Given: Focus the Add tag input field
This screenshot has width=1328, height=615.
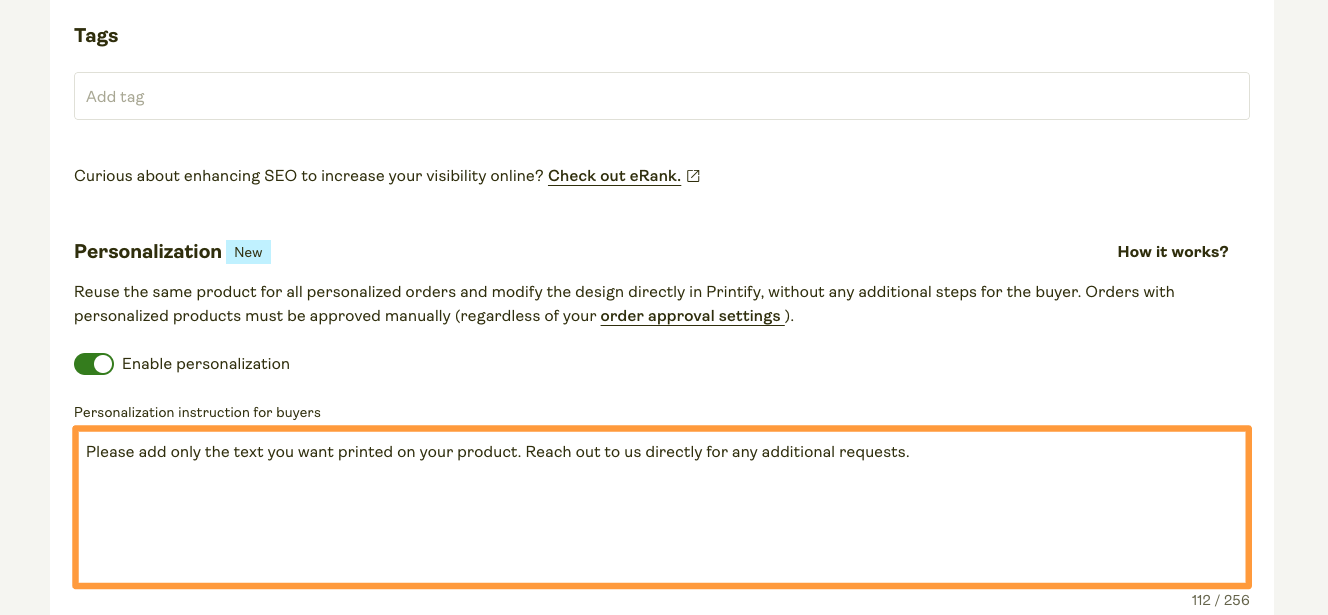Looking at the screenshot, I should 660,95.
